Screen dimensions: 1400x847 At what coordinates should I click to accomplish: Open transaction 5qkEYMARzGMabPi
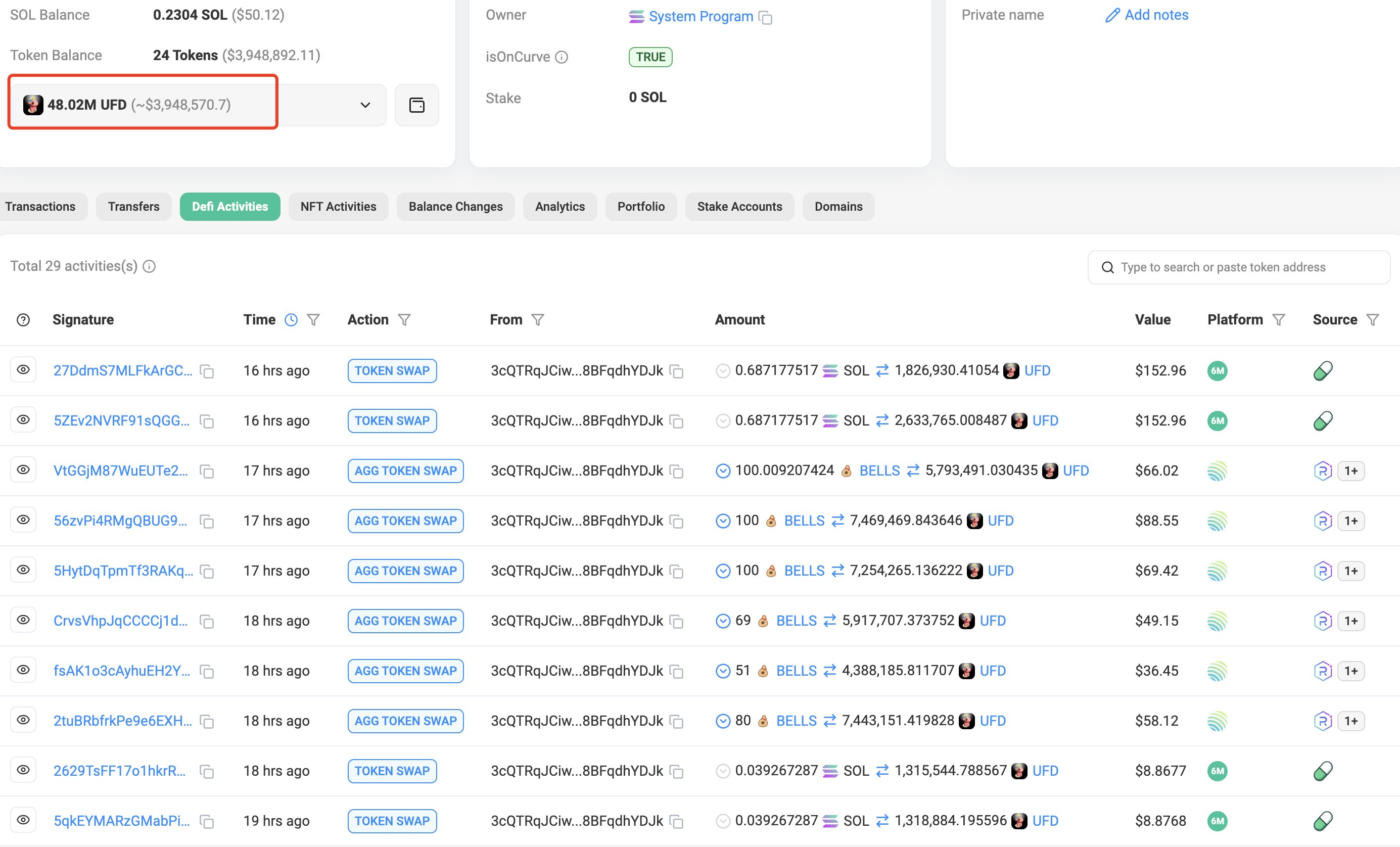[122, 821]
